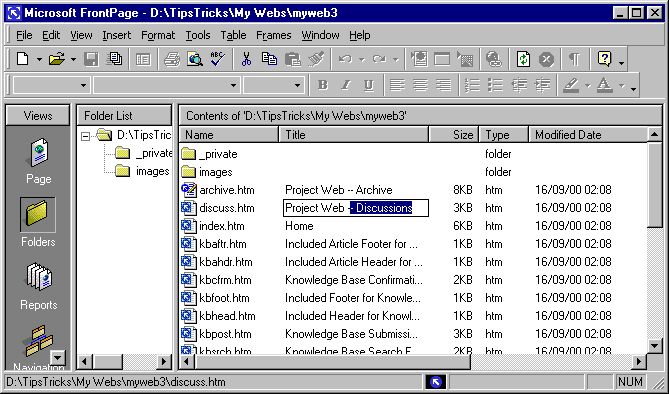Click the Bullets list icon
This screenshot has width=669, height=394.
point(495,85)
